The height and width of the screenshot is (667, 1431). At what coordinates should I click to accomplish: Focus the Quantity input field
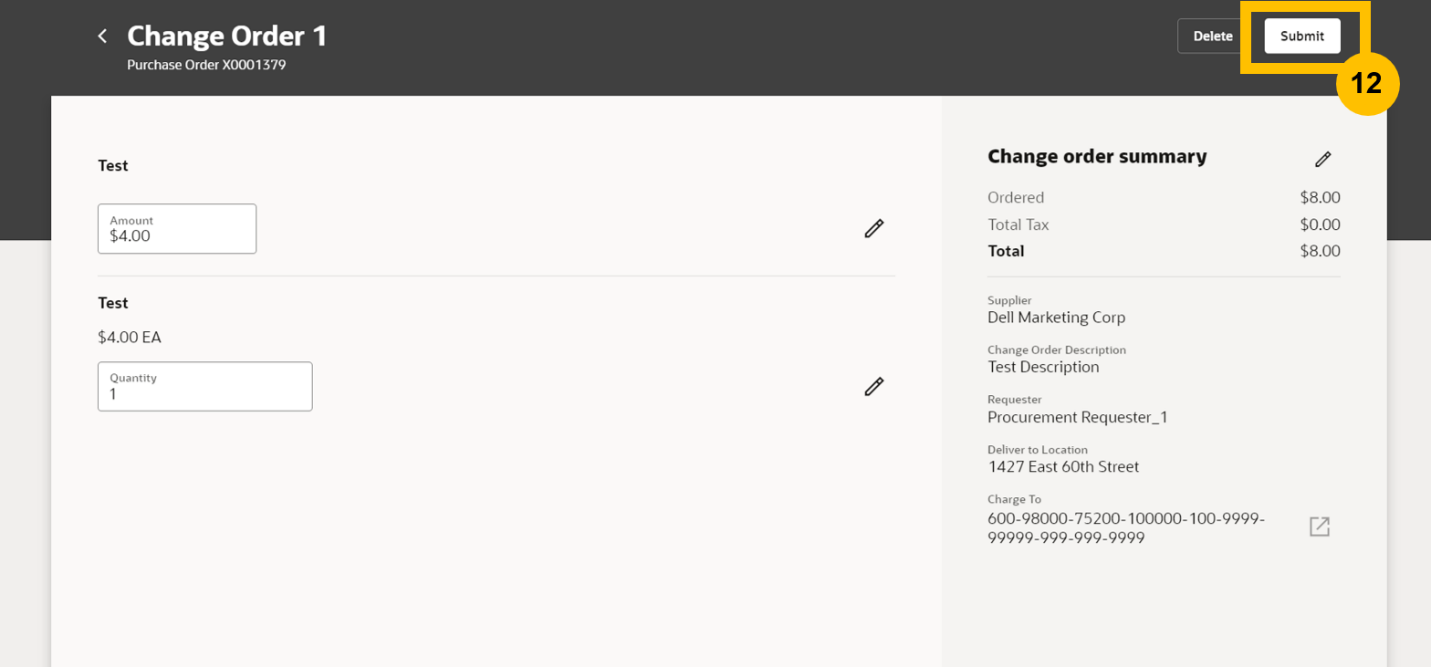click(205, 387)
